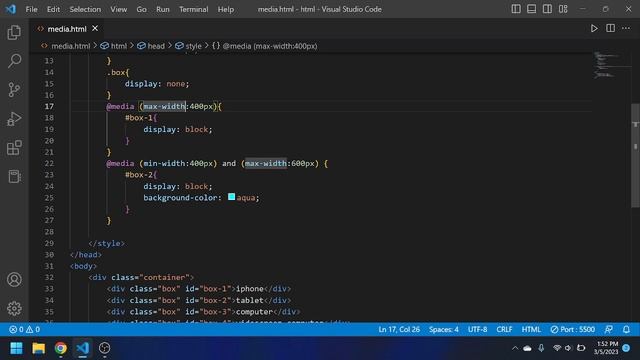Click the word "tablet" on line 34
The width and height of the screenshot is (640, 360).
pyautogui.click(x=250, y=300)
